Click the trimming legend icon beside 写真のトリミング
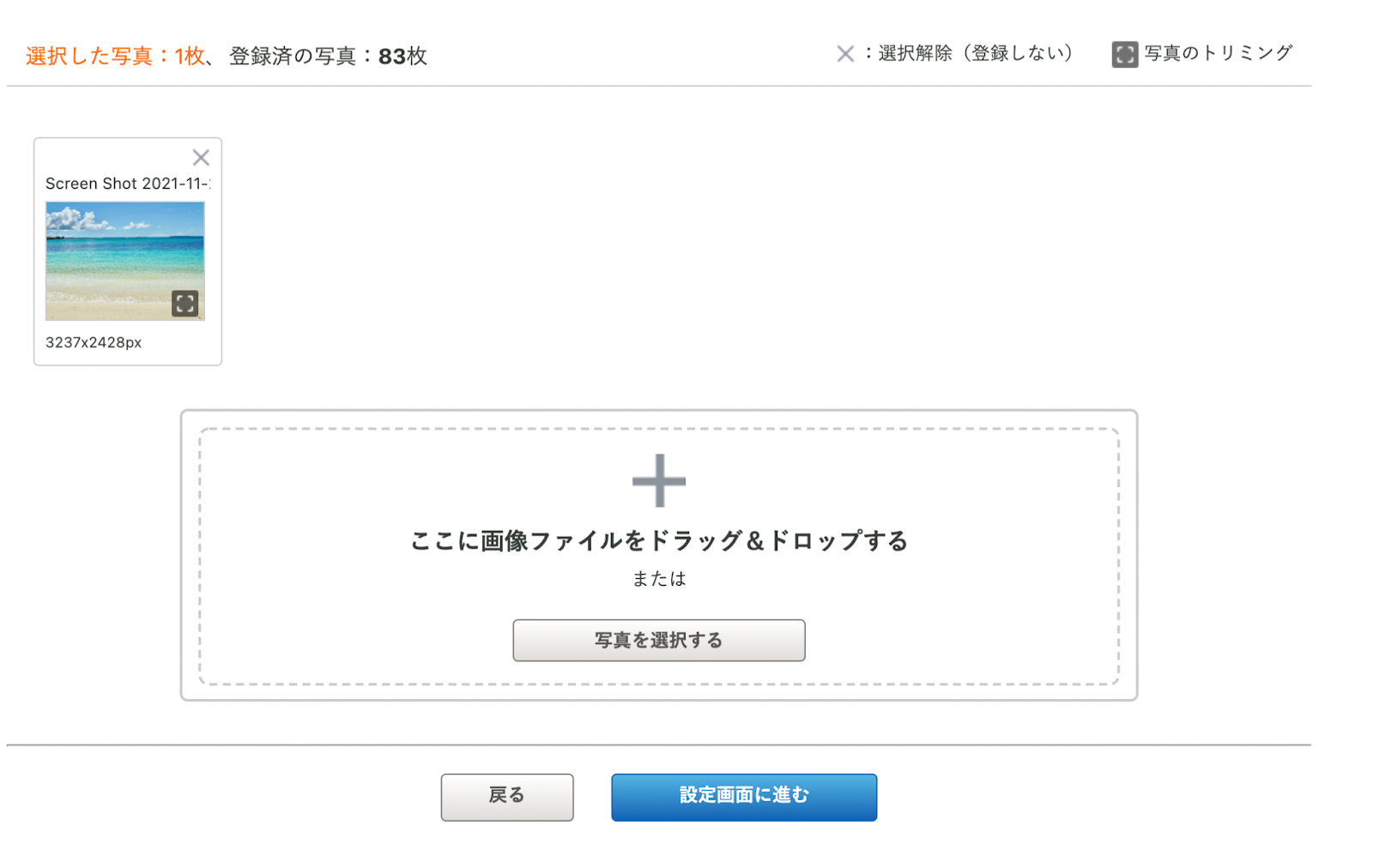1373x868 pixels. 1125,55
